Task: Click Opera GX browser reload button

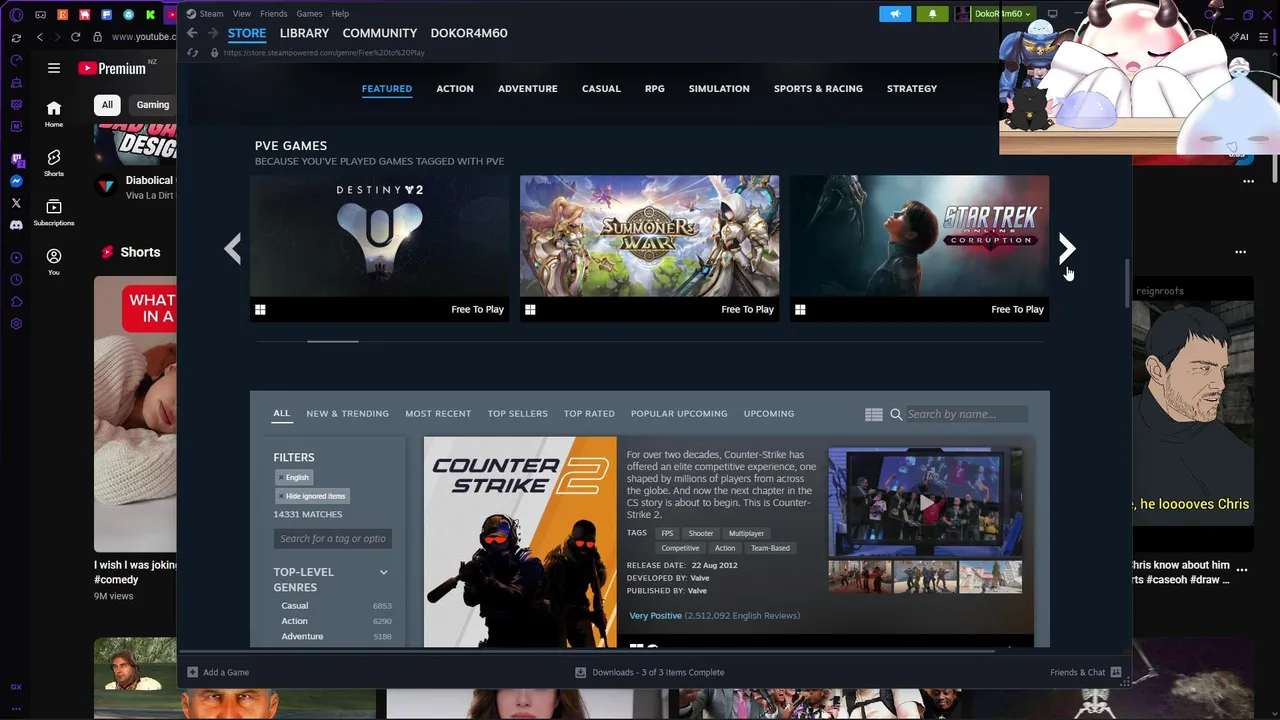Action: coord(75,37)
